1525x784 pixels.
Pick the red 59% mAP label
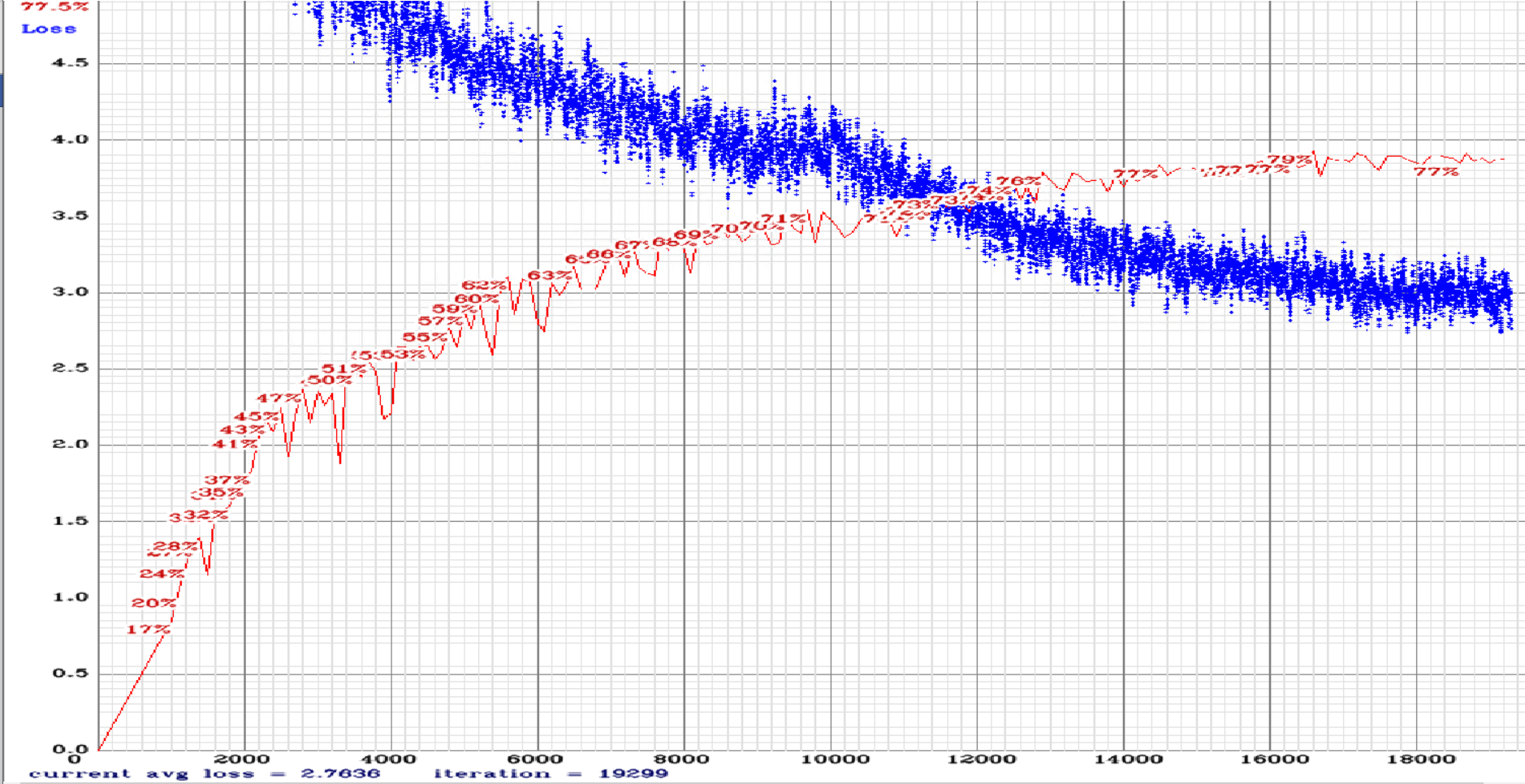(454, 308)
